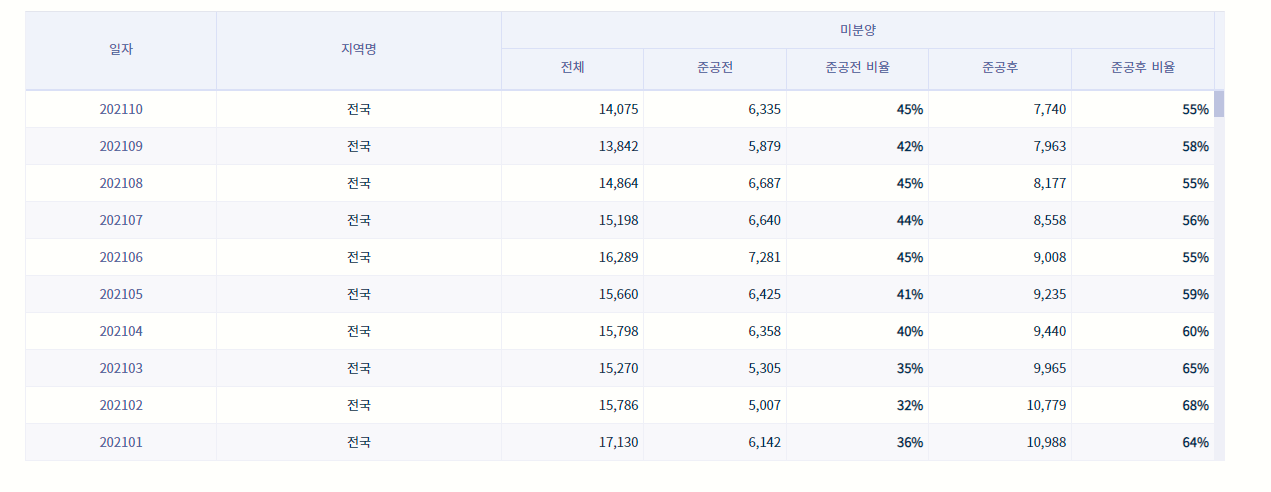
Task: Select date cell 202102
Action: (121, 405)
